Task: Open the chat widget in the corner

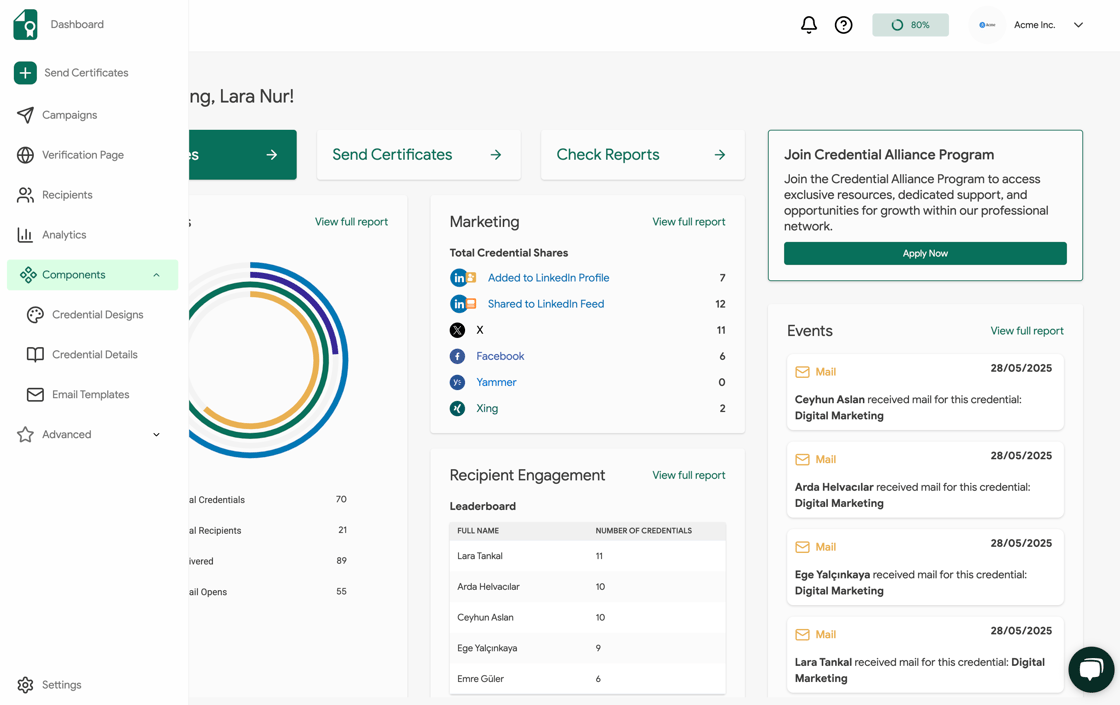Action: click(1091, 669)
